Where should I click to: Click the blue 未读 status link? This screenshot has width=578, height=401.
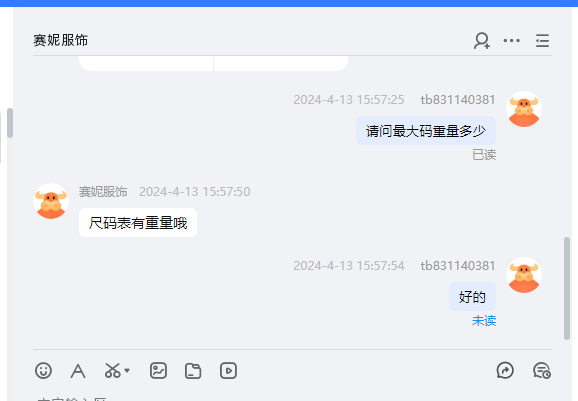(x=484, y=321)
